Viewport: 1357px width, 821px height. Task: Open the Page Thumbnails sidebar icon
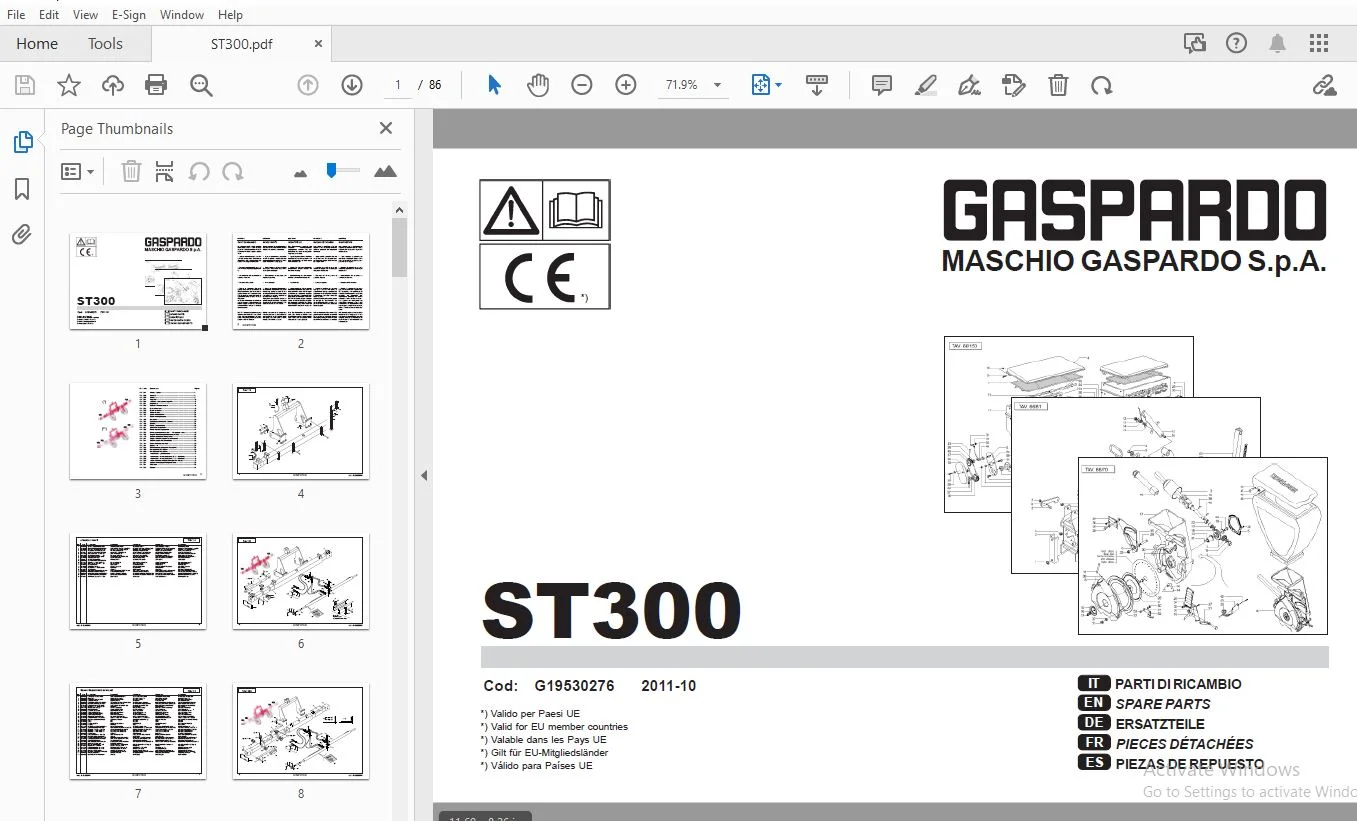click(22, 143)
